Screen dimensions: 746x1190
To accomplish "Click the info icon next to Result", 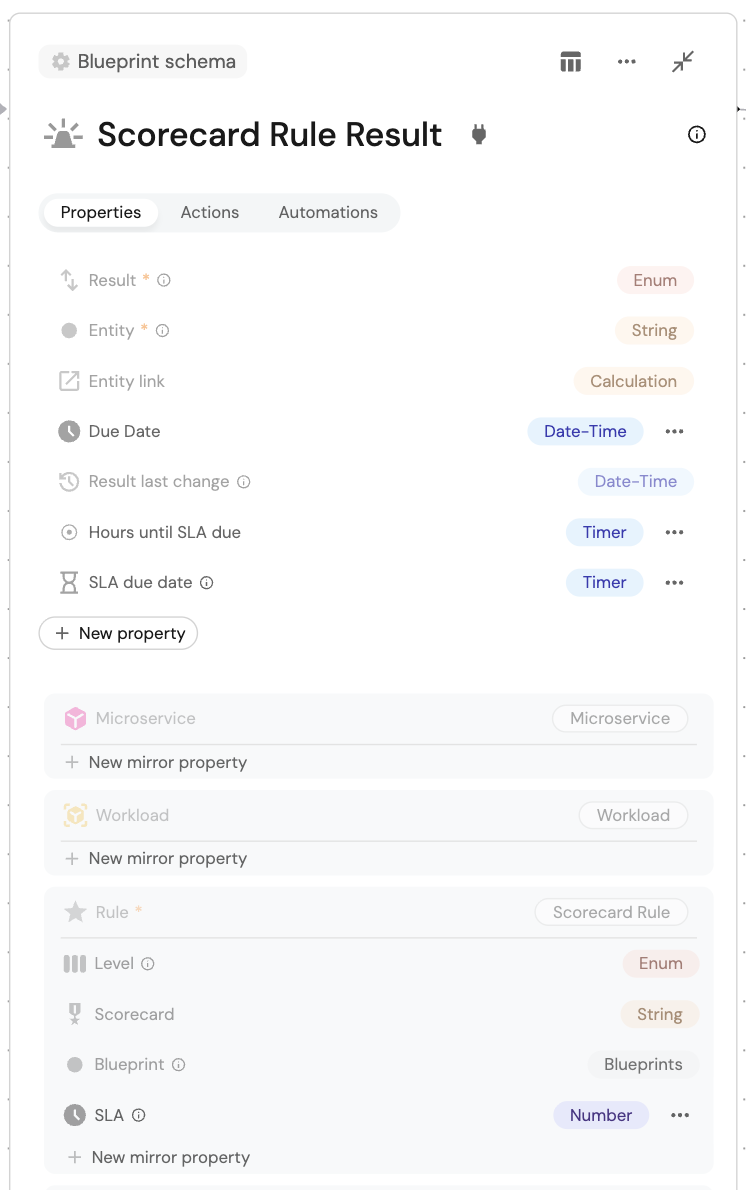I will point(164,281).
